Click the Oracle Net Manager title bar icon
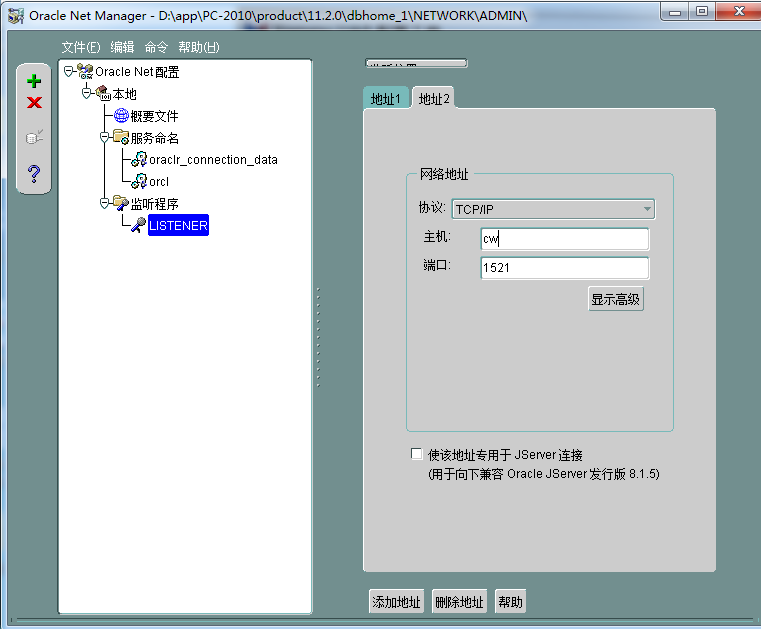761x629 pixels. coord(16,16)
